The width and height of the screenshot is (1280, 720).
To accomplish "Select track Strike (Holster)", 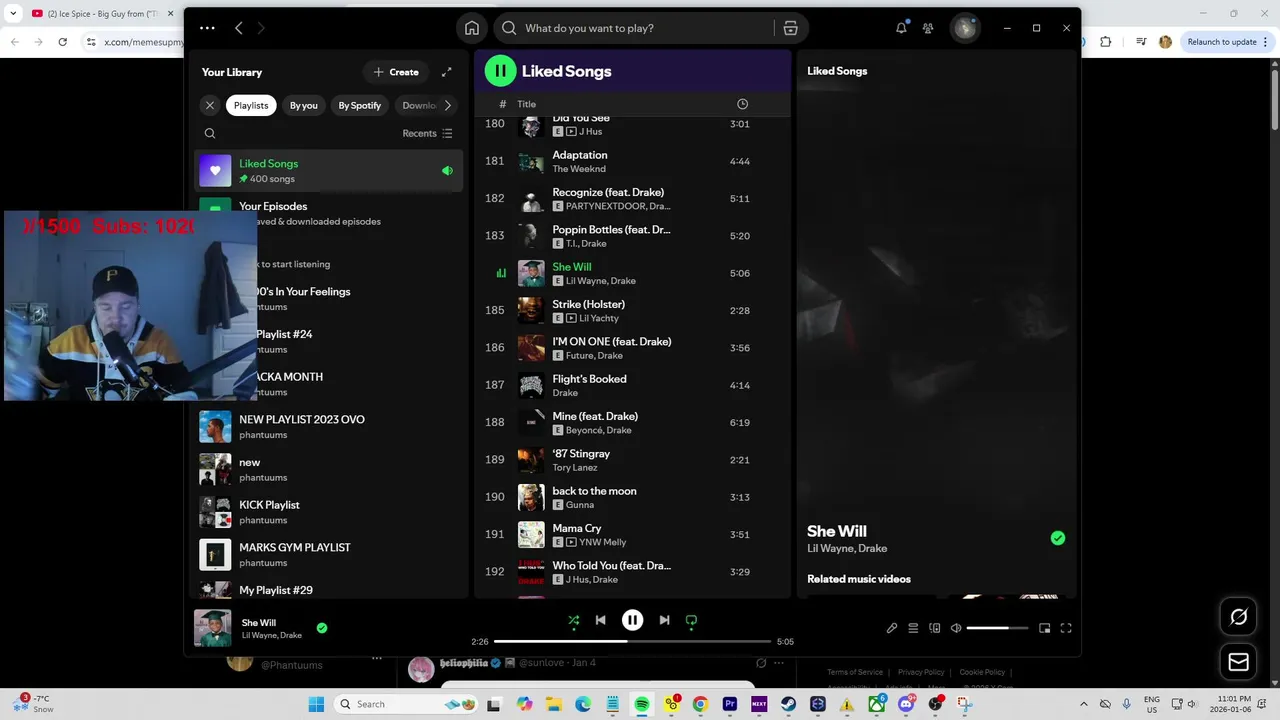I will pos(630,311).
